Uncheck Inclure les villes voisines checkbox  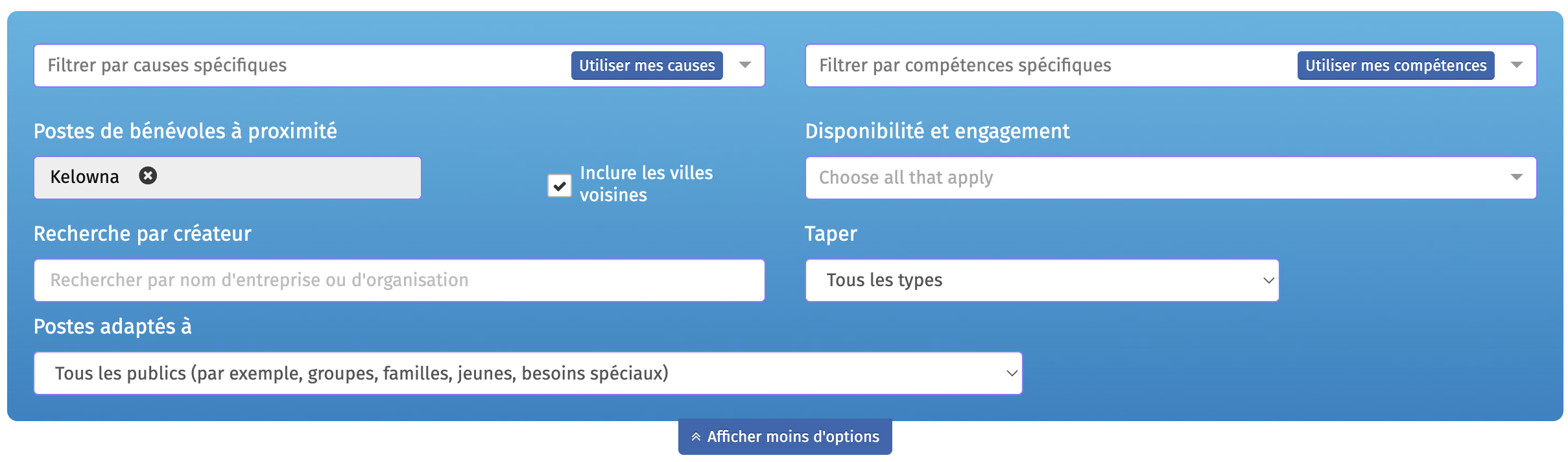pos(560,186)
